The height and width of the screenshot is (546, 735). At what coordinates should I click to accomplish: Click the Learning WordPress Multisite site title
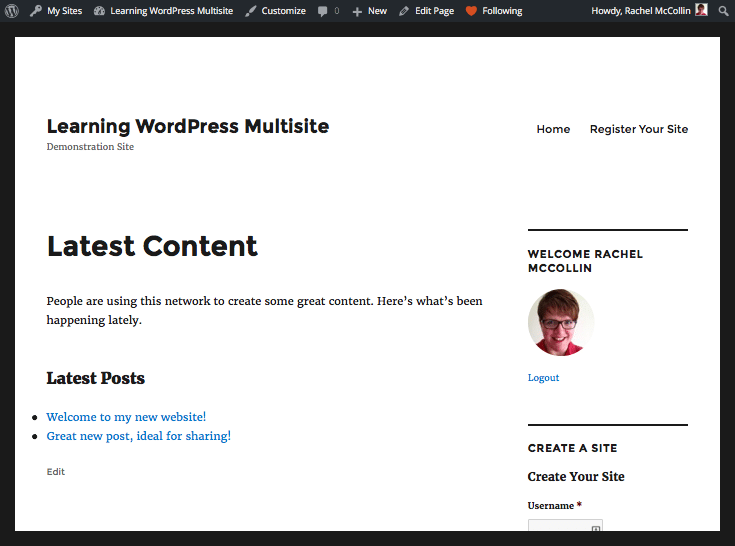188,126
